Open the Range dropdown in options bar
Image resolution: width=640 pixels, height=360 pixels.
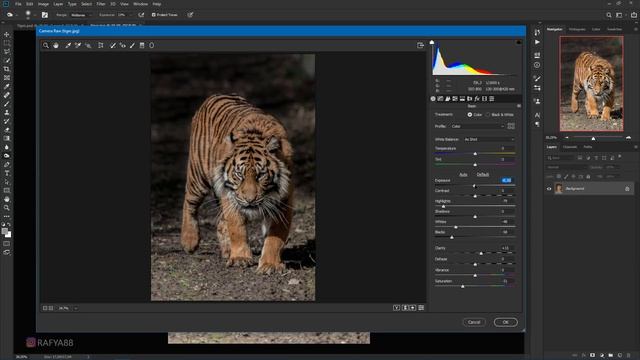tap(81, 15)
